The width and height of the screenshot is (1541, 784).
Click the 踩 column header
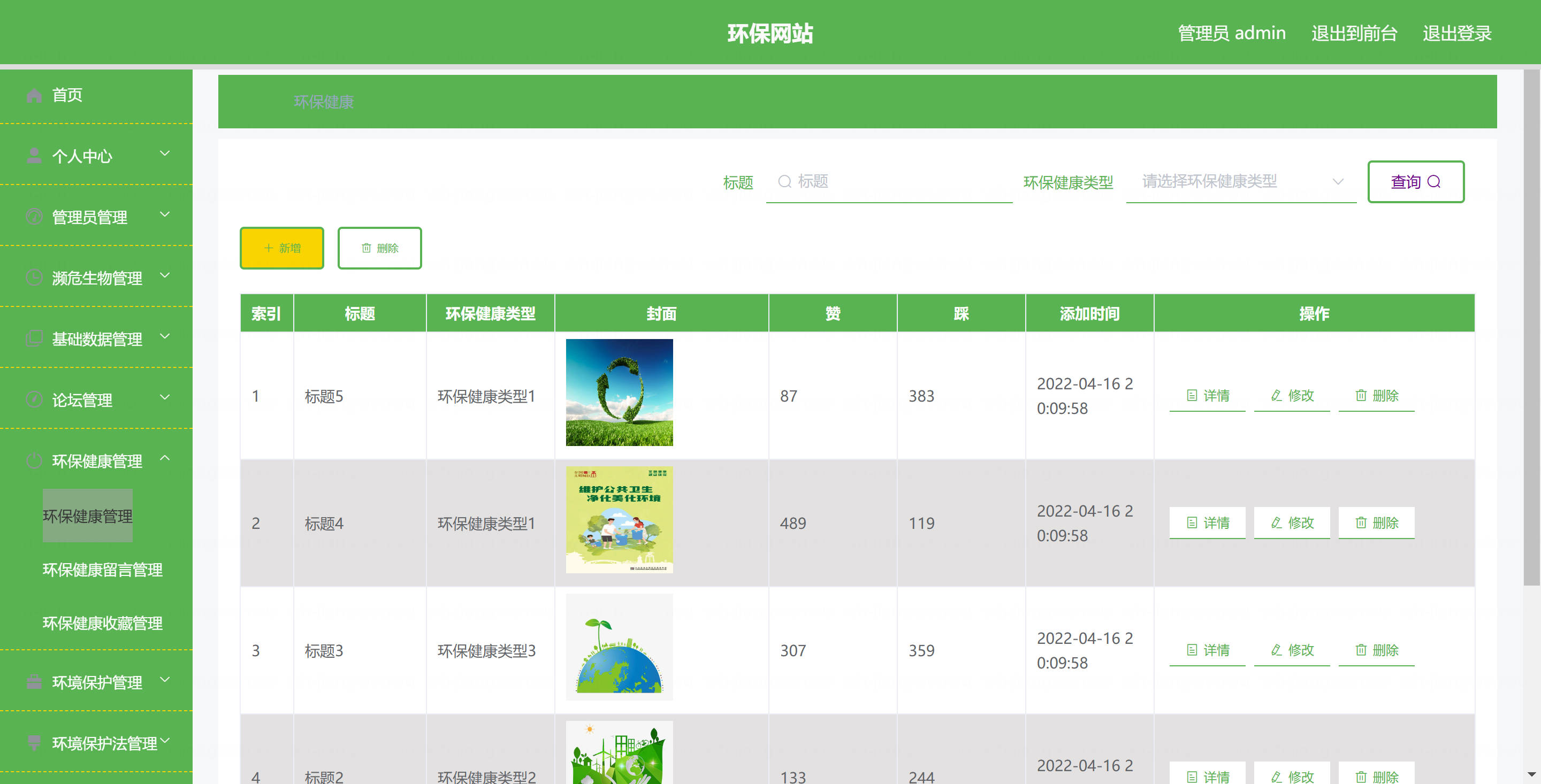coord(962,313)
